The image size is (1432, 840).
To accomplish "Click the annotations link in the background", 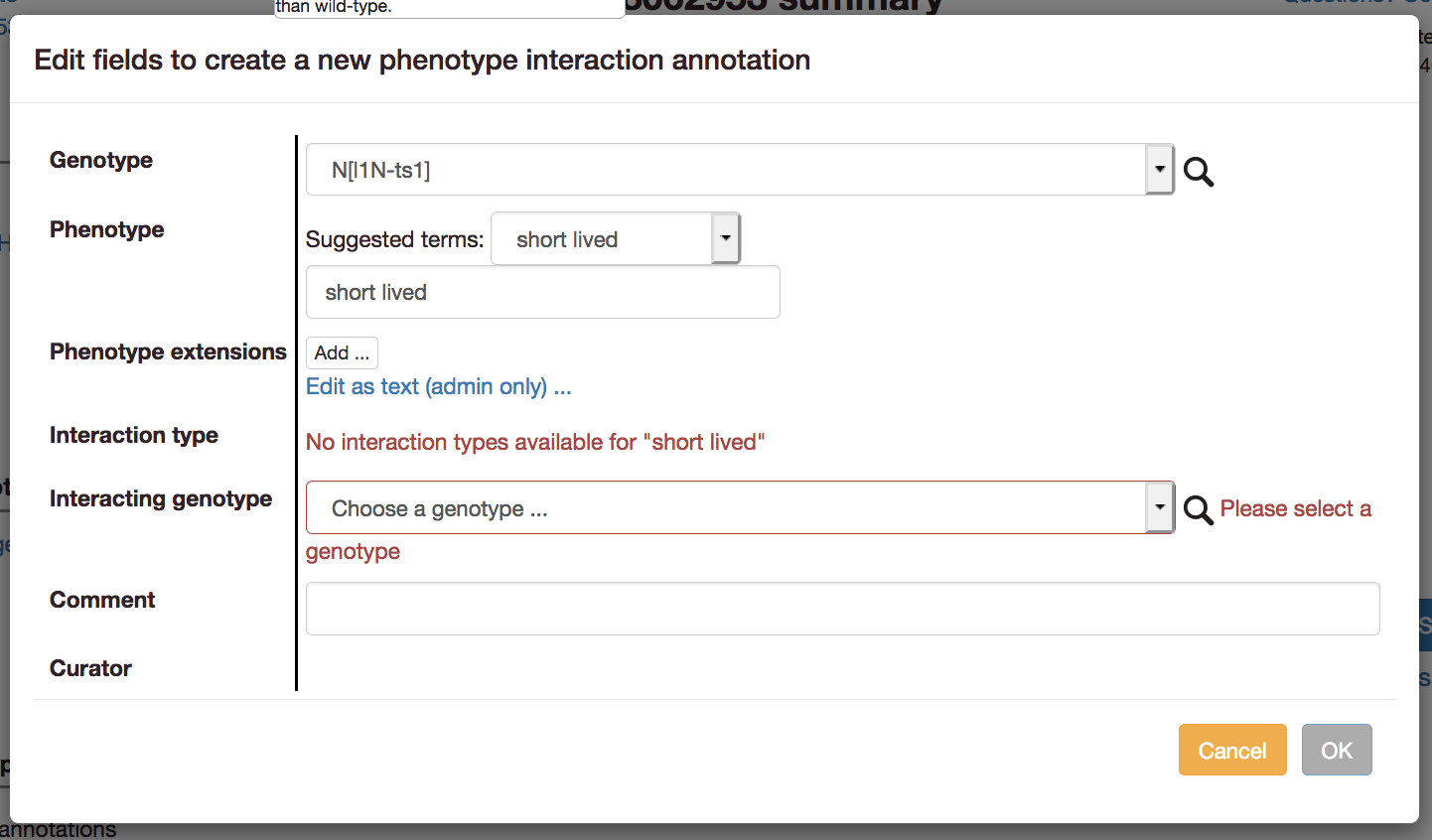I will click(x=58, y=827).
